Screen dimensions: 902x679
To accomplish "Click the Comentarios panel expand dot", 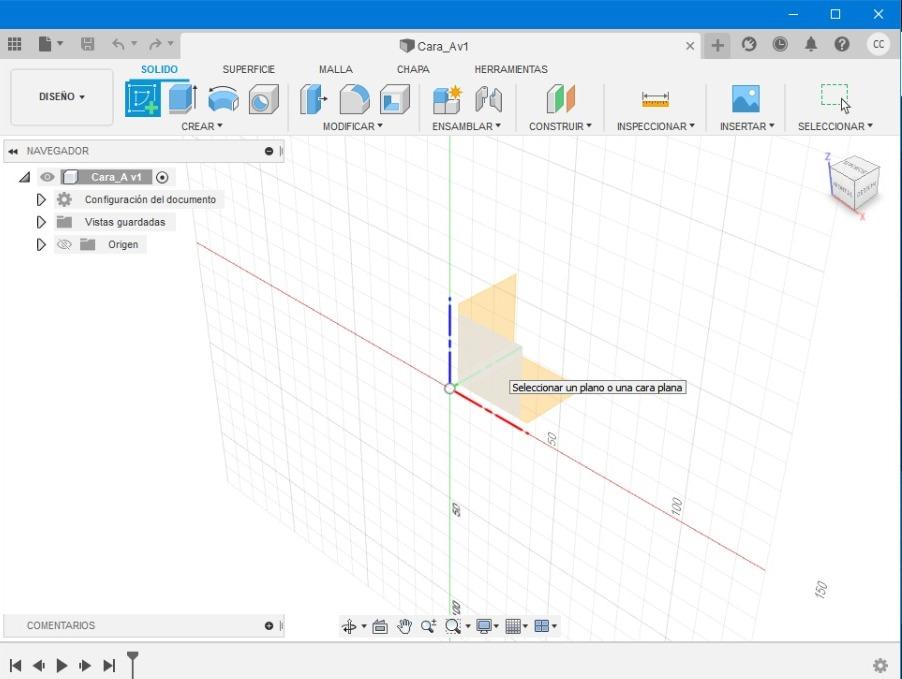I will coord(269,625).
